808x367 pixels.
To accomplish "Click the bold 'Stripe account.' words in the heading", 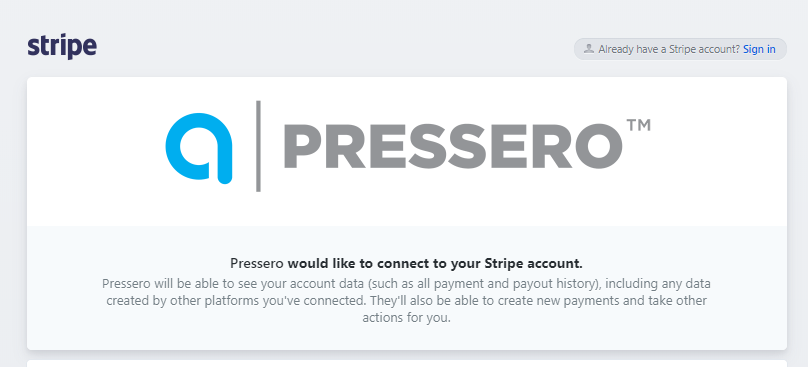I will 534,263.
